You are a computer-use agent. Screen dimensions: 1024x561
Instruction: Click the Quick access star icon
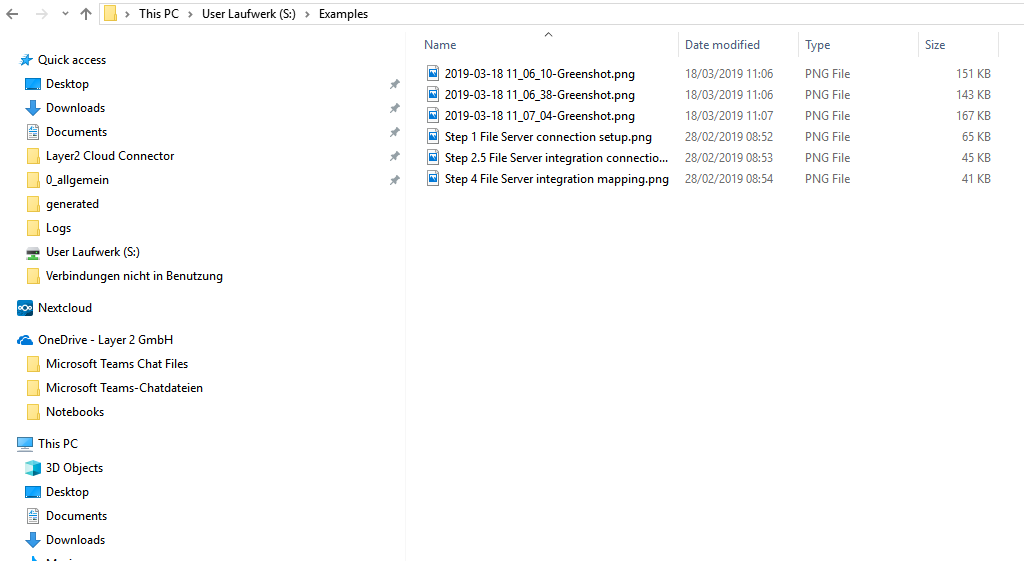(25, 60)
